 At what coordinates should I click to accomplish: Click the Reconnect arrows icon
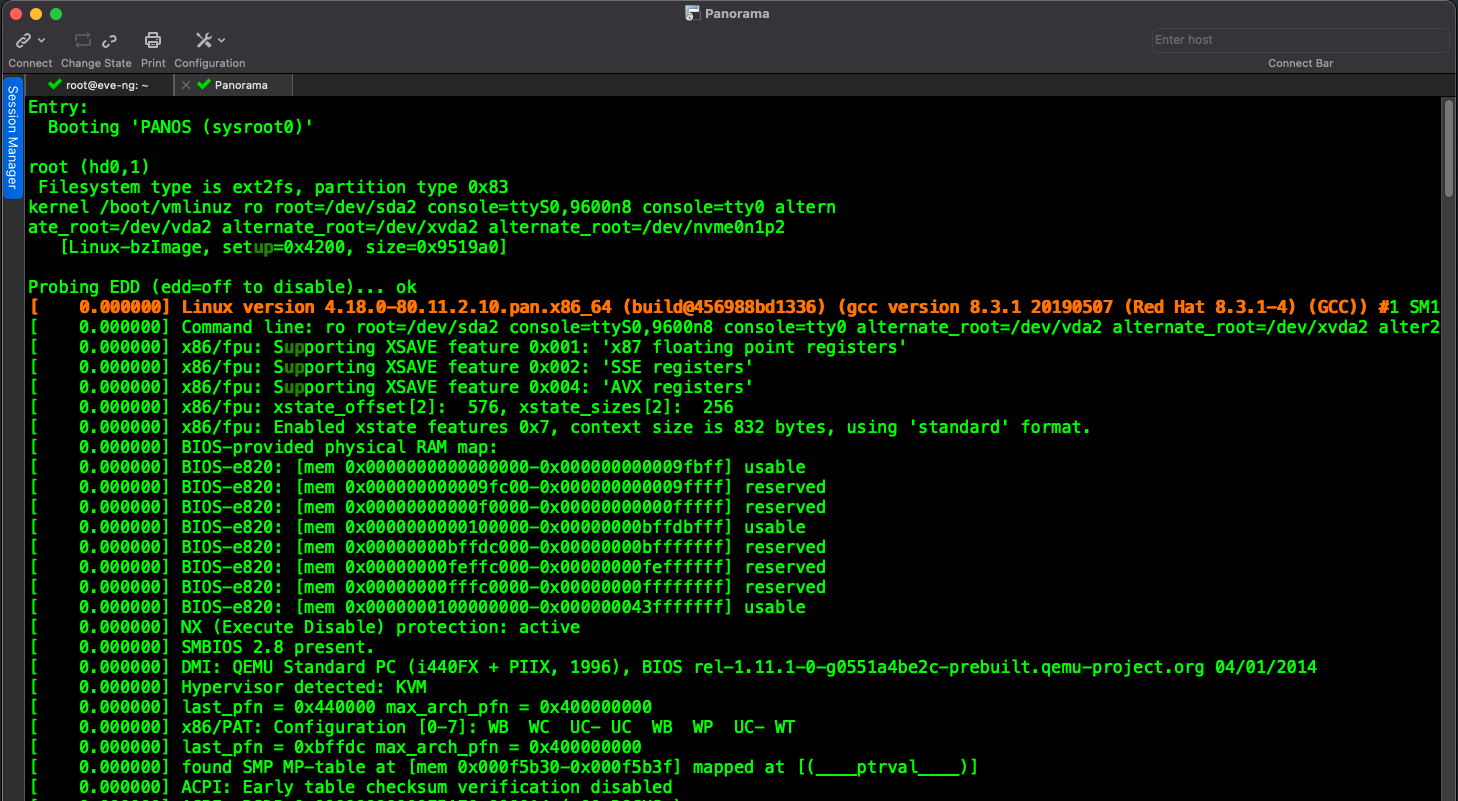point(83,40)
